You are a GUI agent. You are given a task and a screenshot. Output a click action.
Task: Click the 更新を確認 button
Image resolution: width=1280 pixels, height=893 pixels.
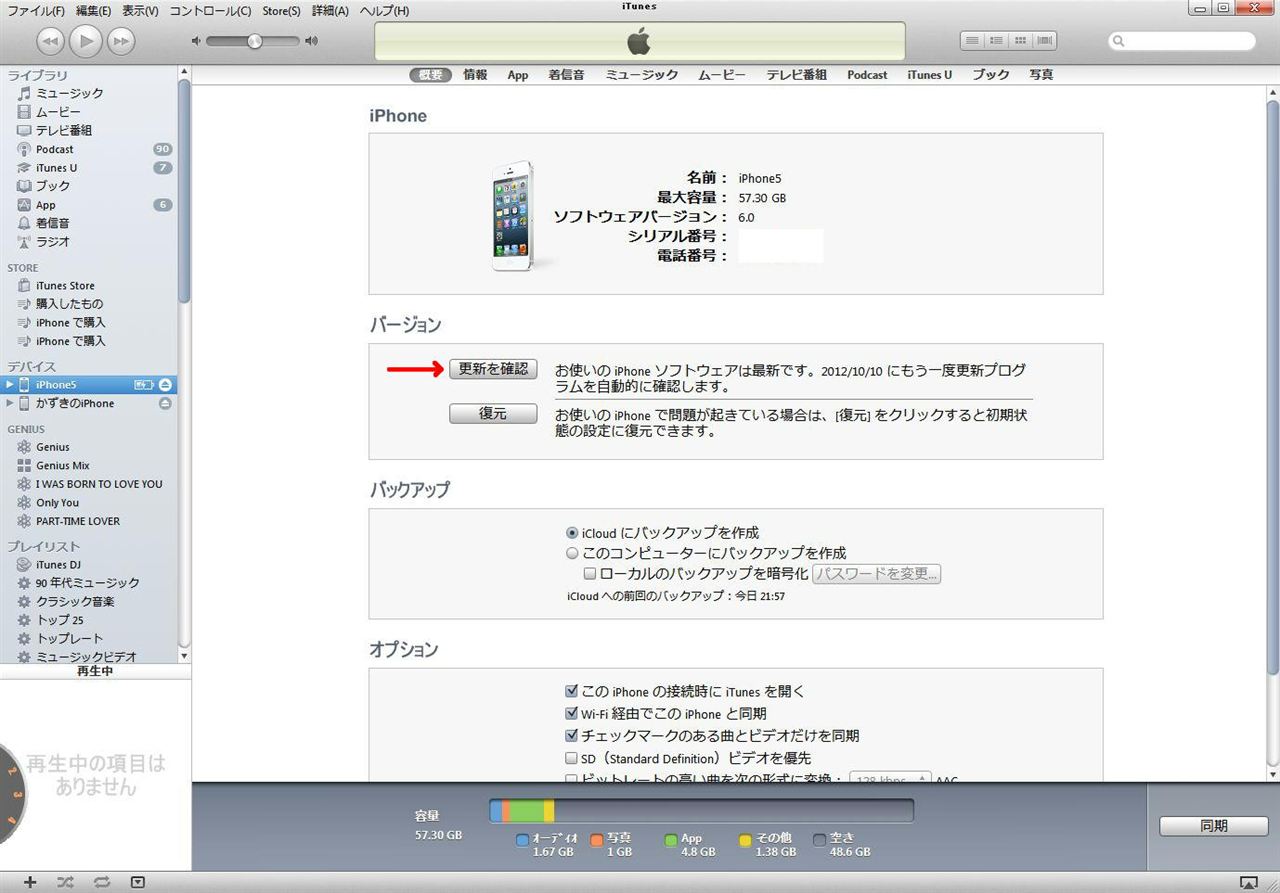[x=493, y=369]
